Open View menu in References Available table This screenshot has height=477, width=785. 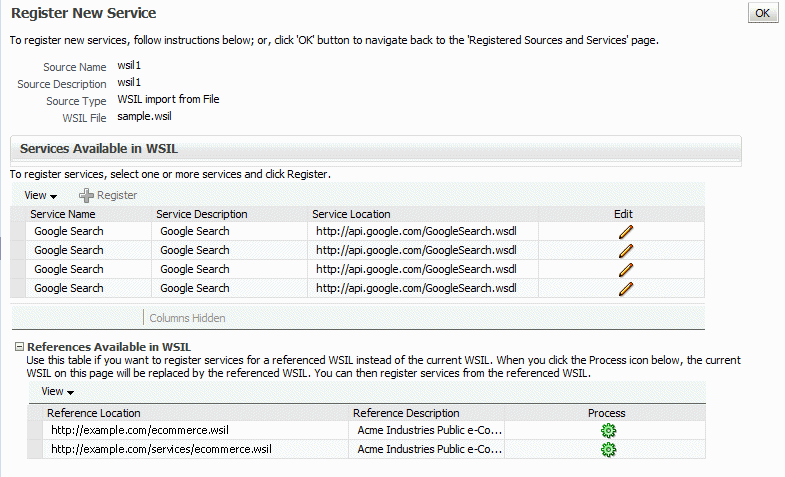[x=57, y=392]
